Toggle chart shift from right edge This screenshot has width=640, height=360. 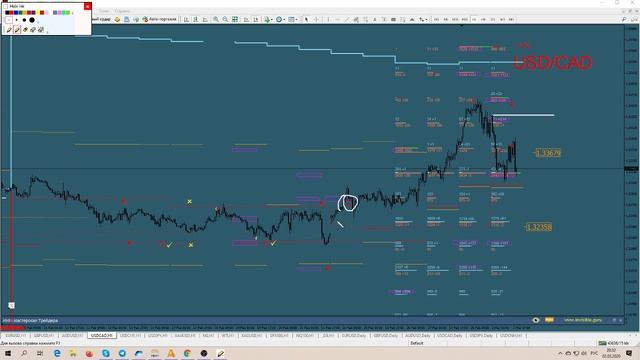256,19
